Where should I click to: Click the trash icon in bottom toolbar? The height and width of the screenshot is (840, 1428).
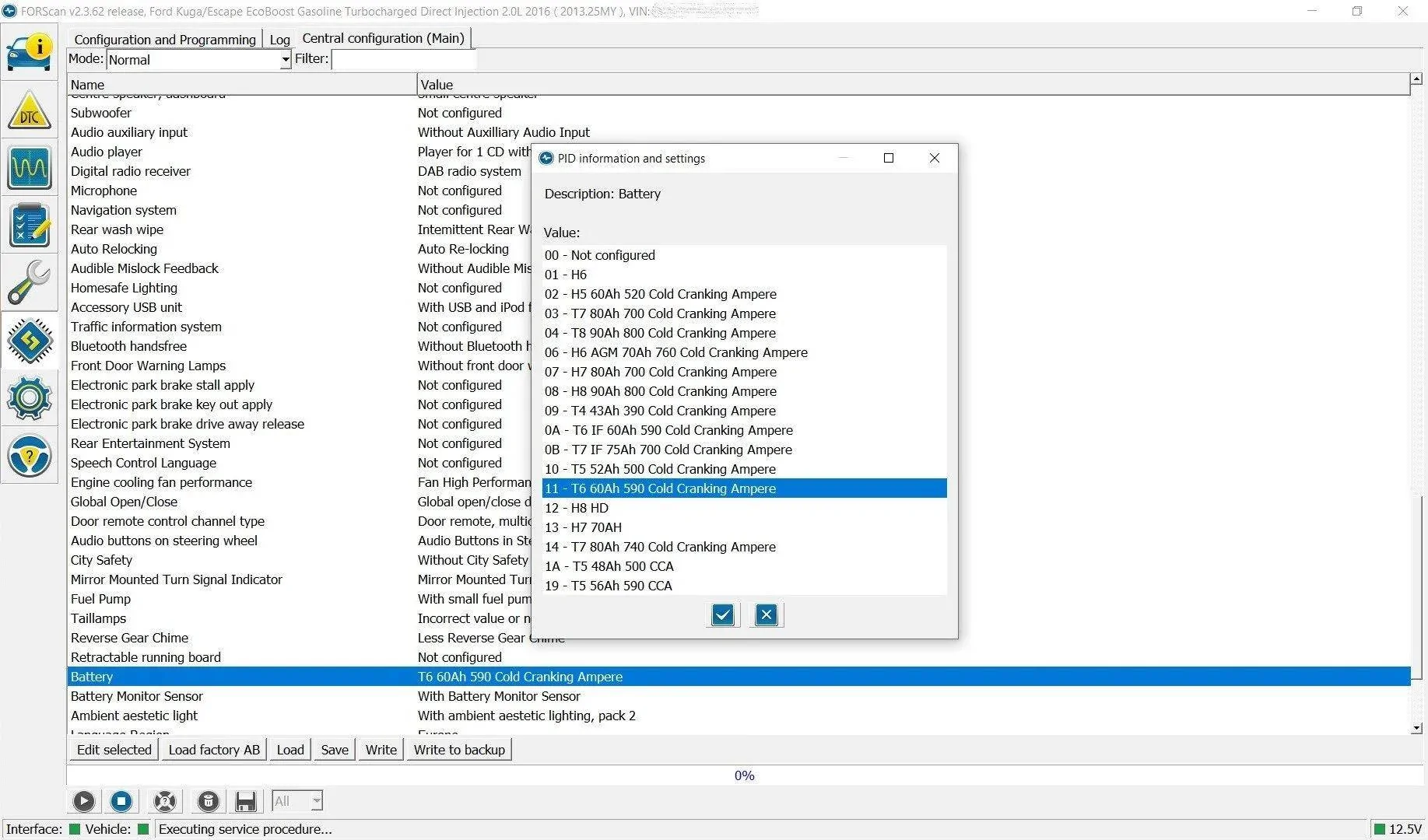(x=208, y=801)
